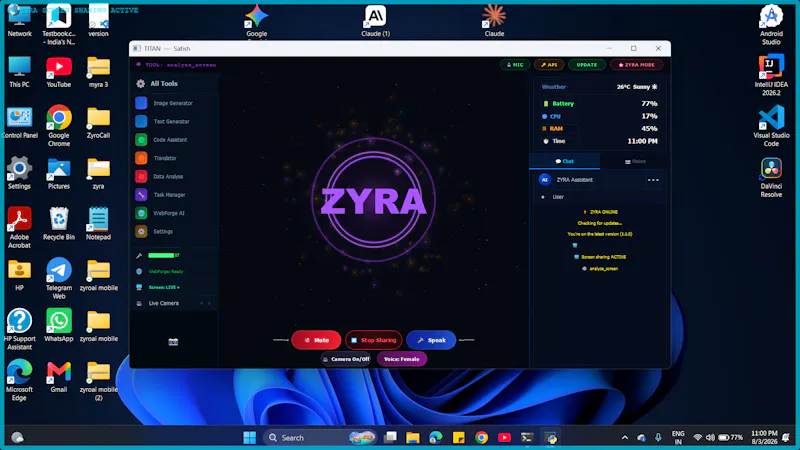
Task: Toggle the MIC pill button
Action: pyautogui.click(x=514, y=65)
